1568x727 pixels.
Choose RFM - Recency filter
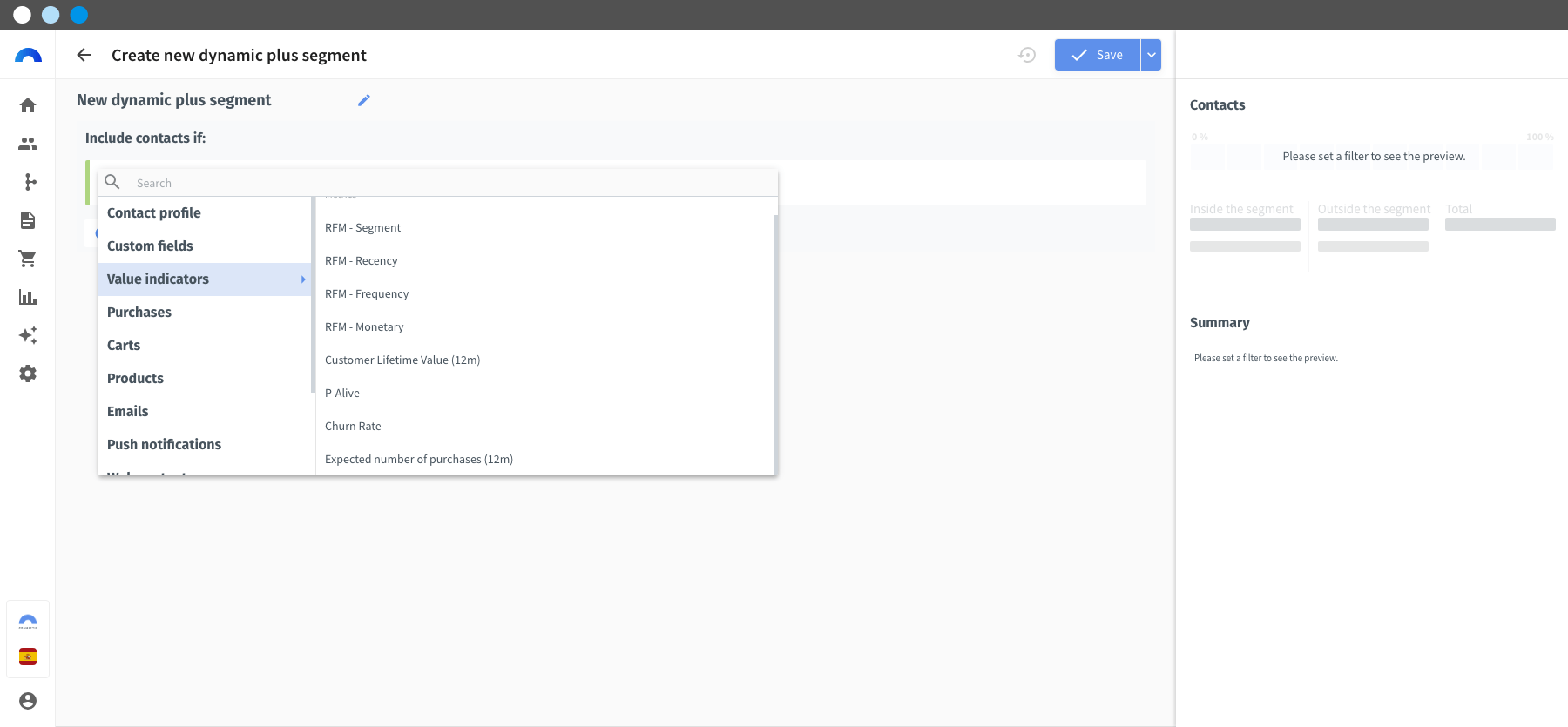(x=544, y=261)
